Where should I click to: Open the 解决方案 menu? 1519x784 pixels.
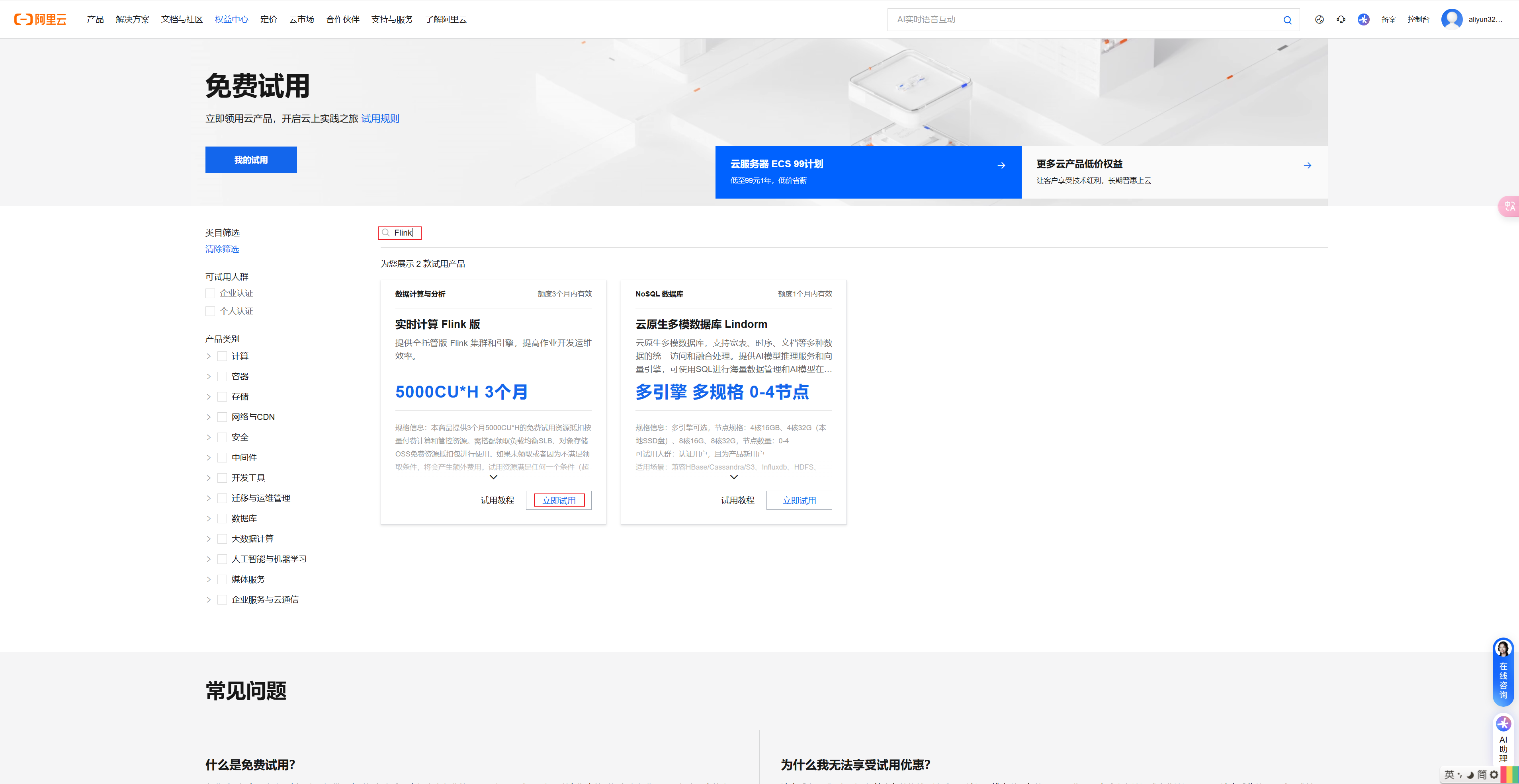132,20
